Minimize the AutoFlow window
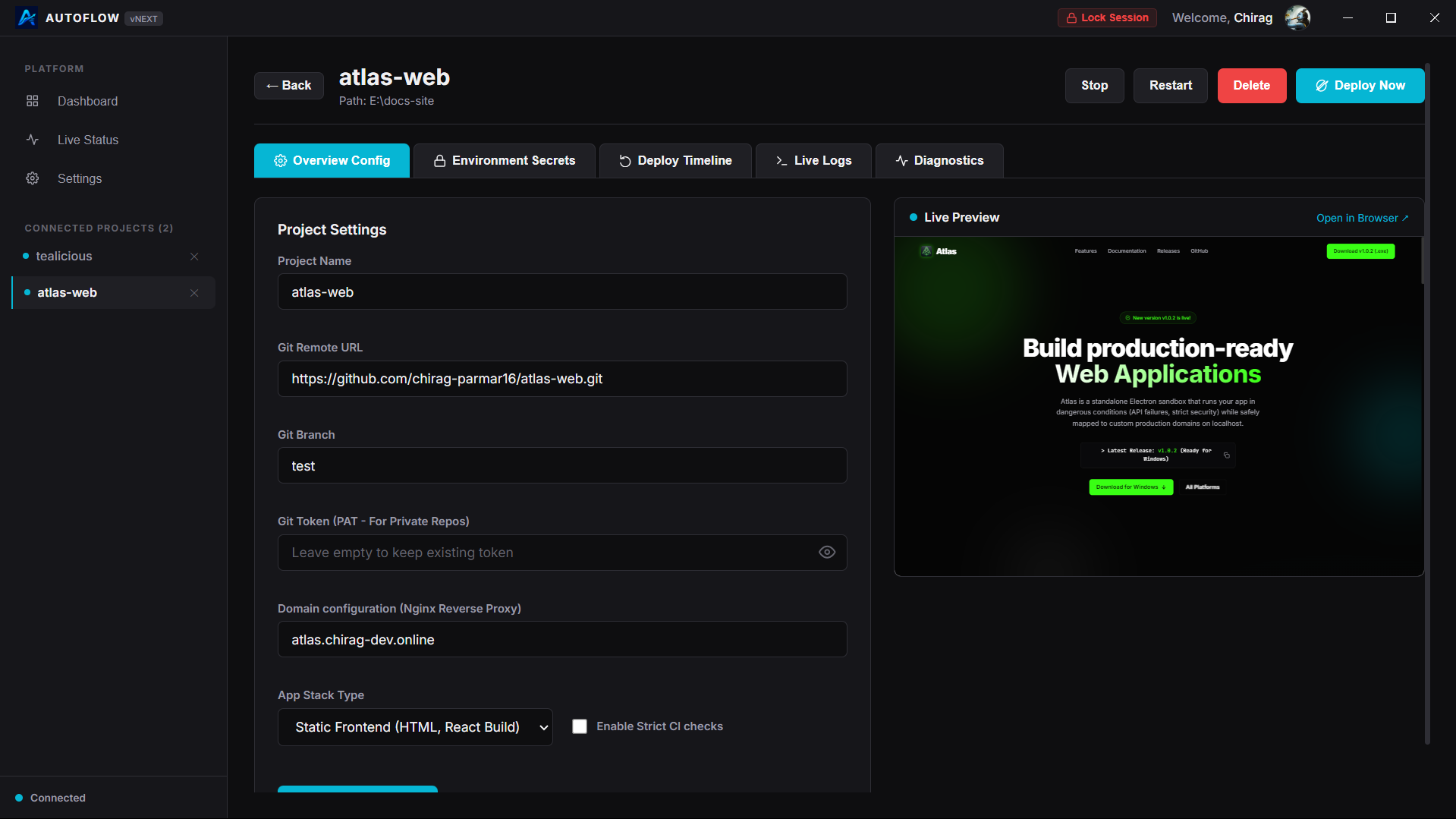 1348,17
